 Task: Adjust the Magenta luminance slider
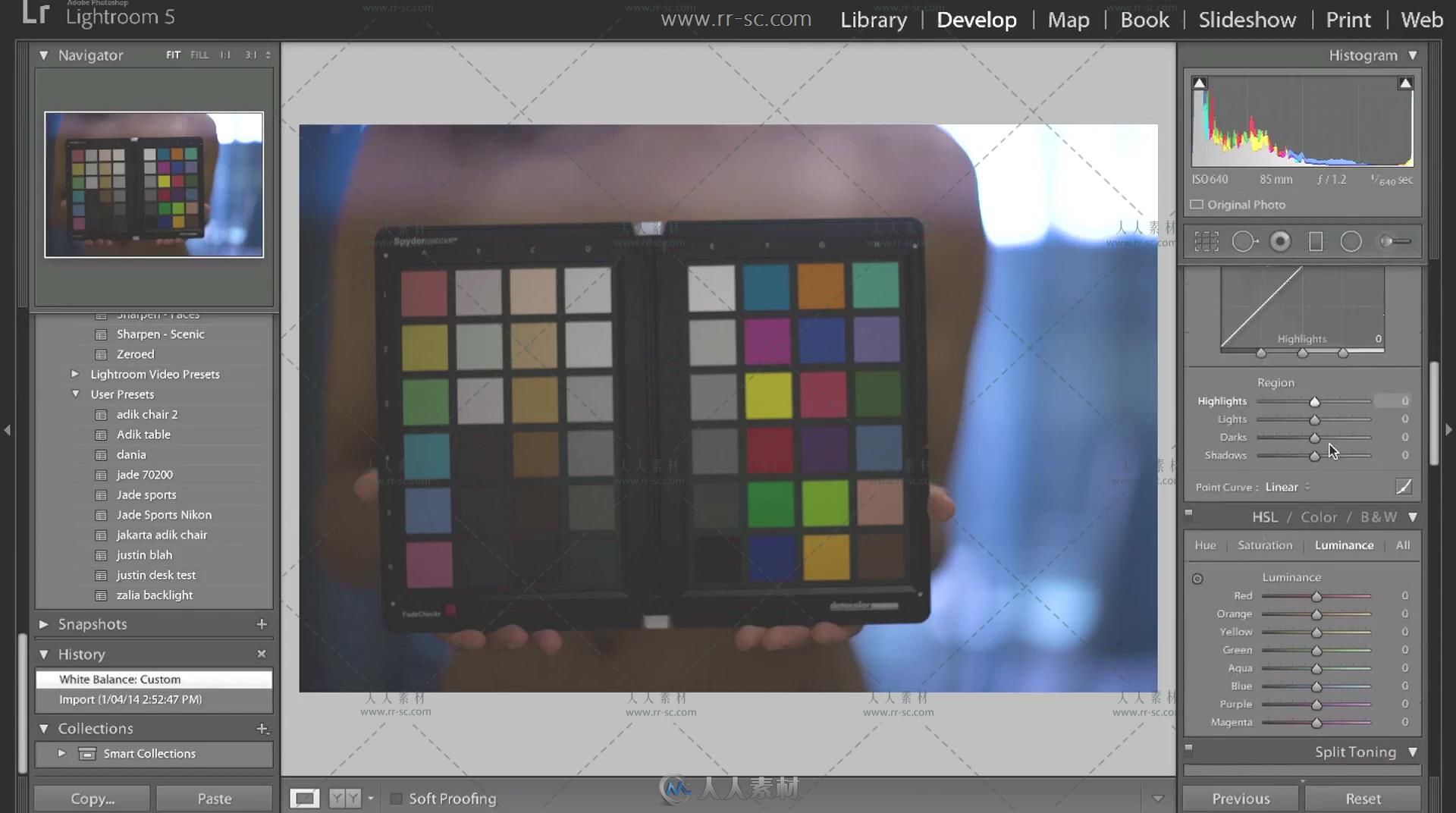[1316, 723]
